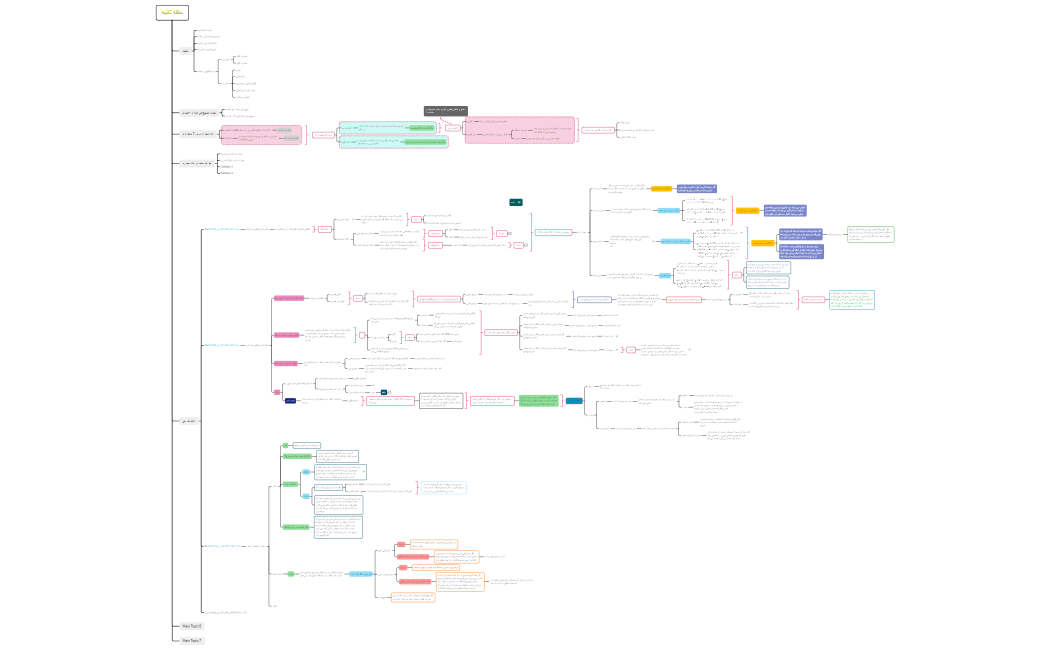Click the green-bordered box at far right
1050x650 pixels.
click(x=870, y=233)
